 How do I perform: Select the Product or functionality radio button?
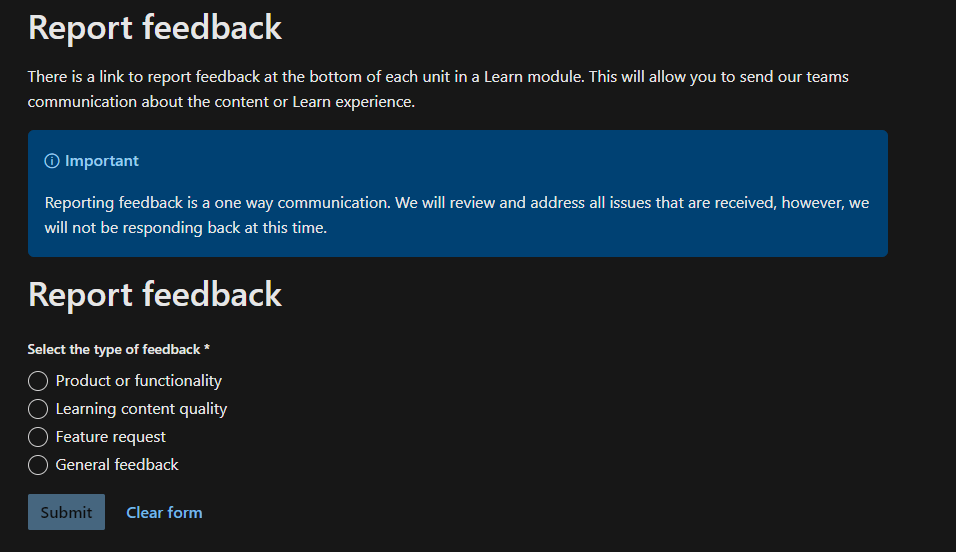(38, 381)
